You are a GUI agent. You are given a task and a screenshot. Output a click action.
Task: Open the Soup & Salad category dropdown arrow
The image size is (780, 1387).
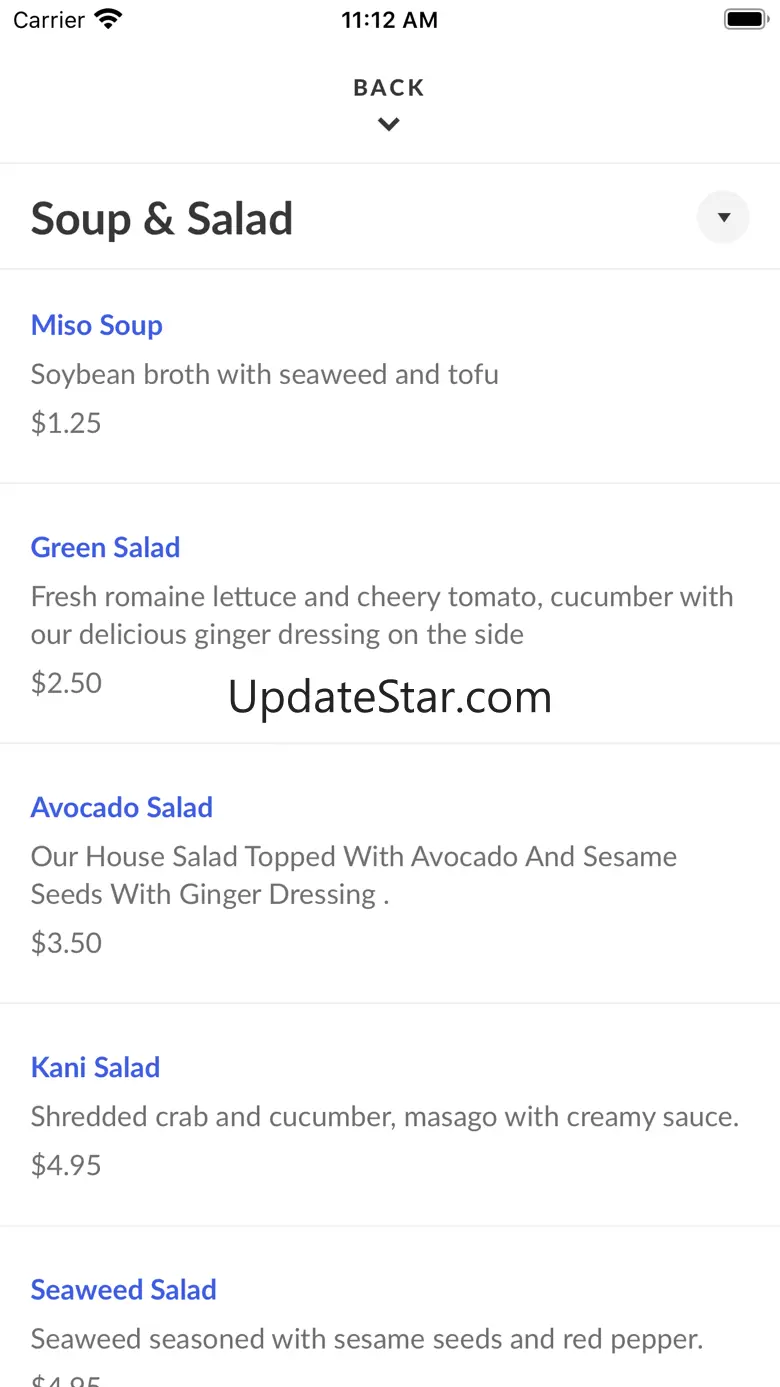[x=723, y=217]
